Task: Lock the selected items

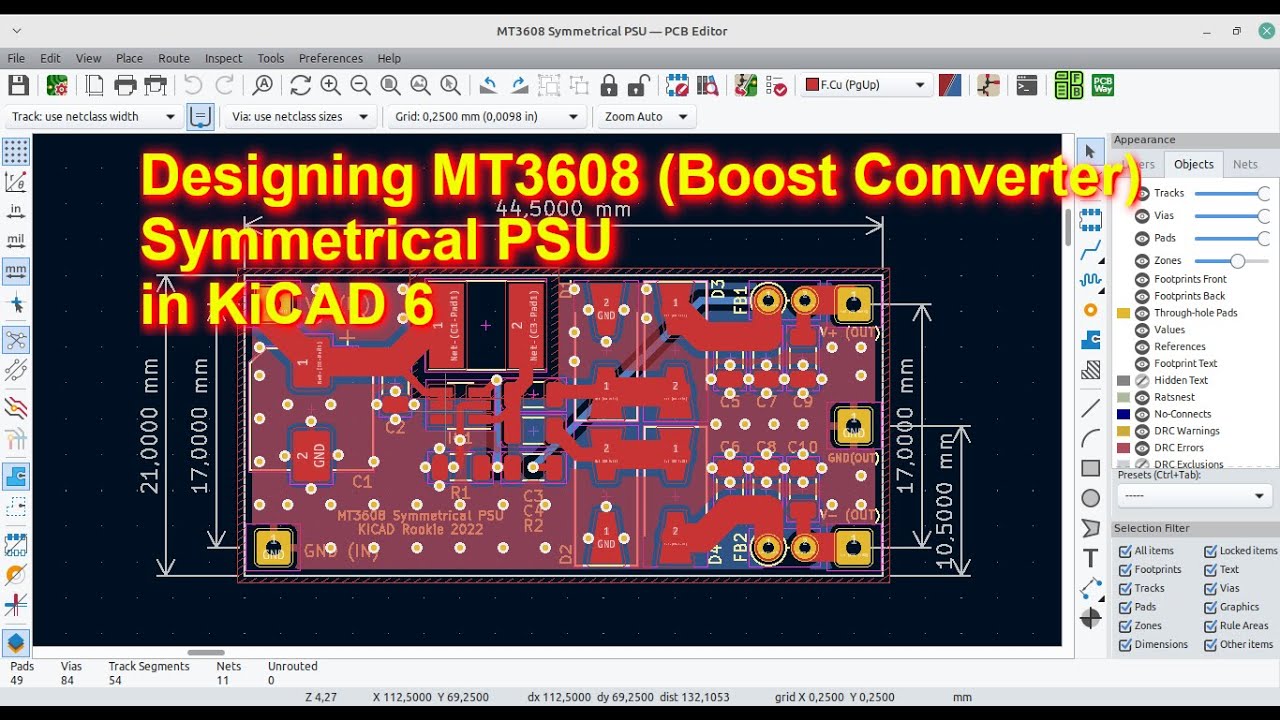Action: point(609,85)
